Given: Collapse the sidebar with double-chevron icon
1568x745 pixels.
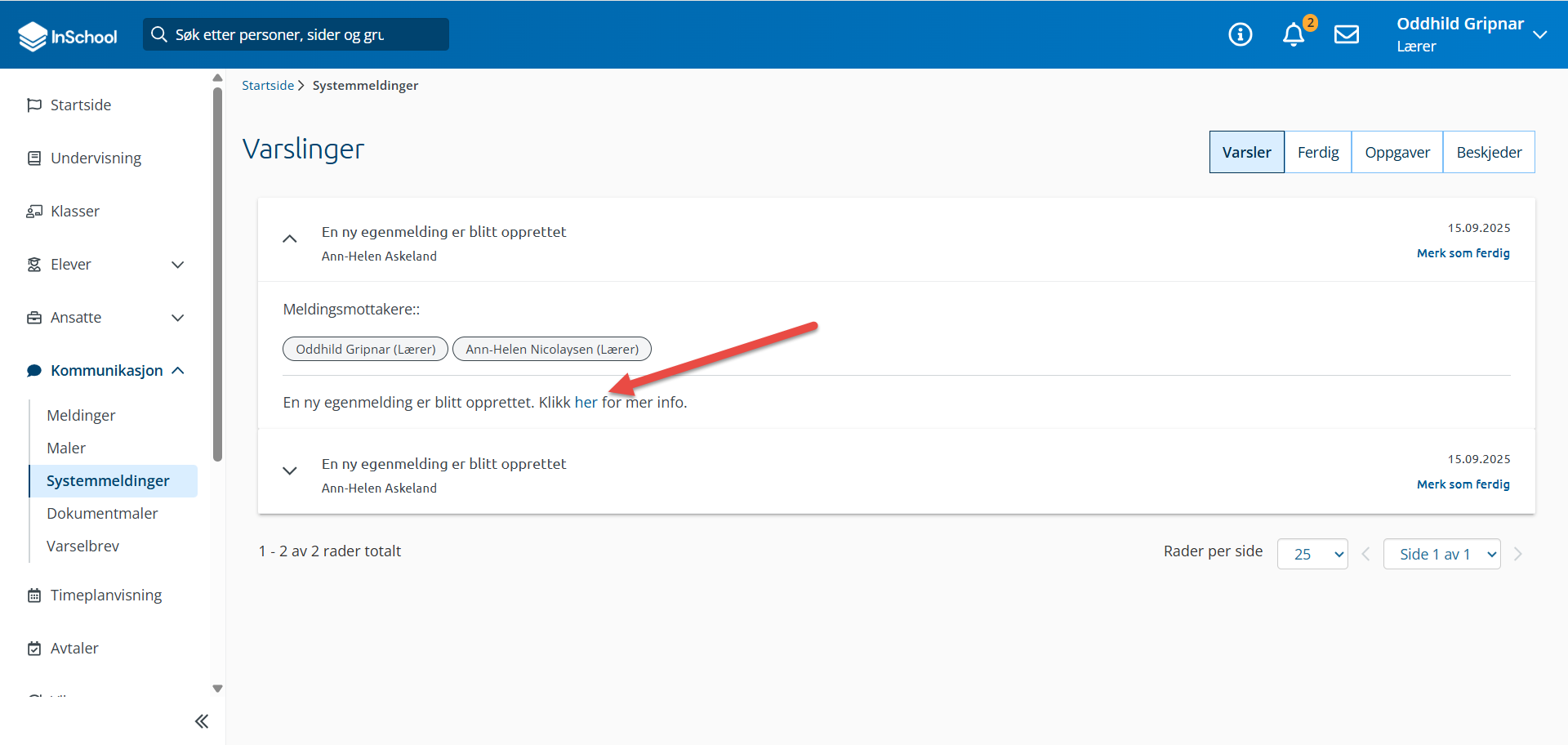Looking at the screenshot, I should tap(202, 721).
